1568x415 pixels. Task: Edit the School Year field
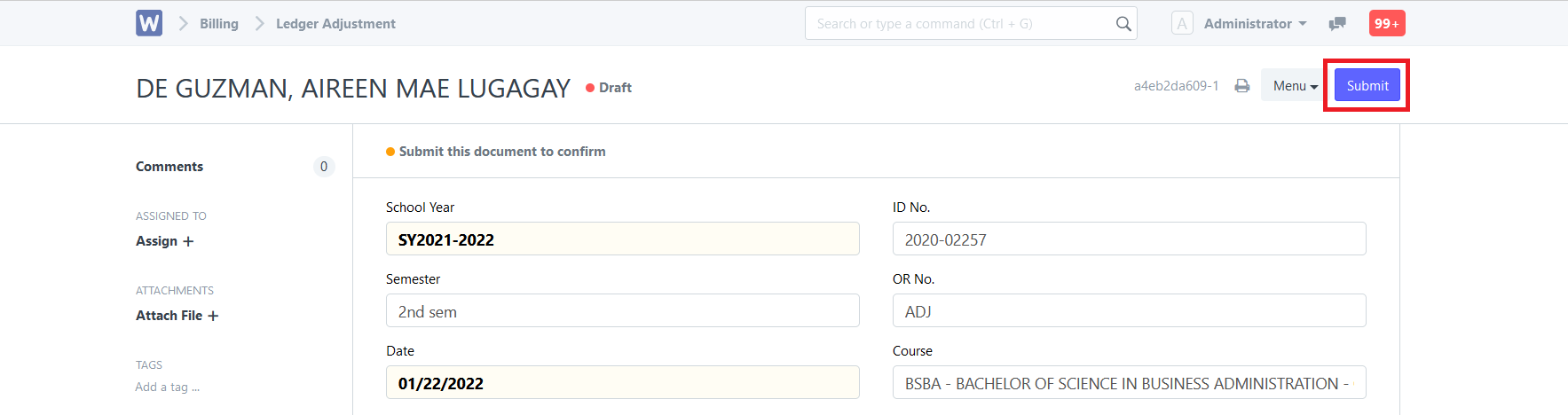[623, 239]
